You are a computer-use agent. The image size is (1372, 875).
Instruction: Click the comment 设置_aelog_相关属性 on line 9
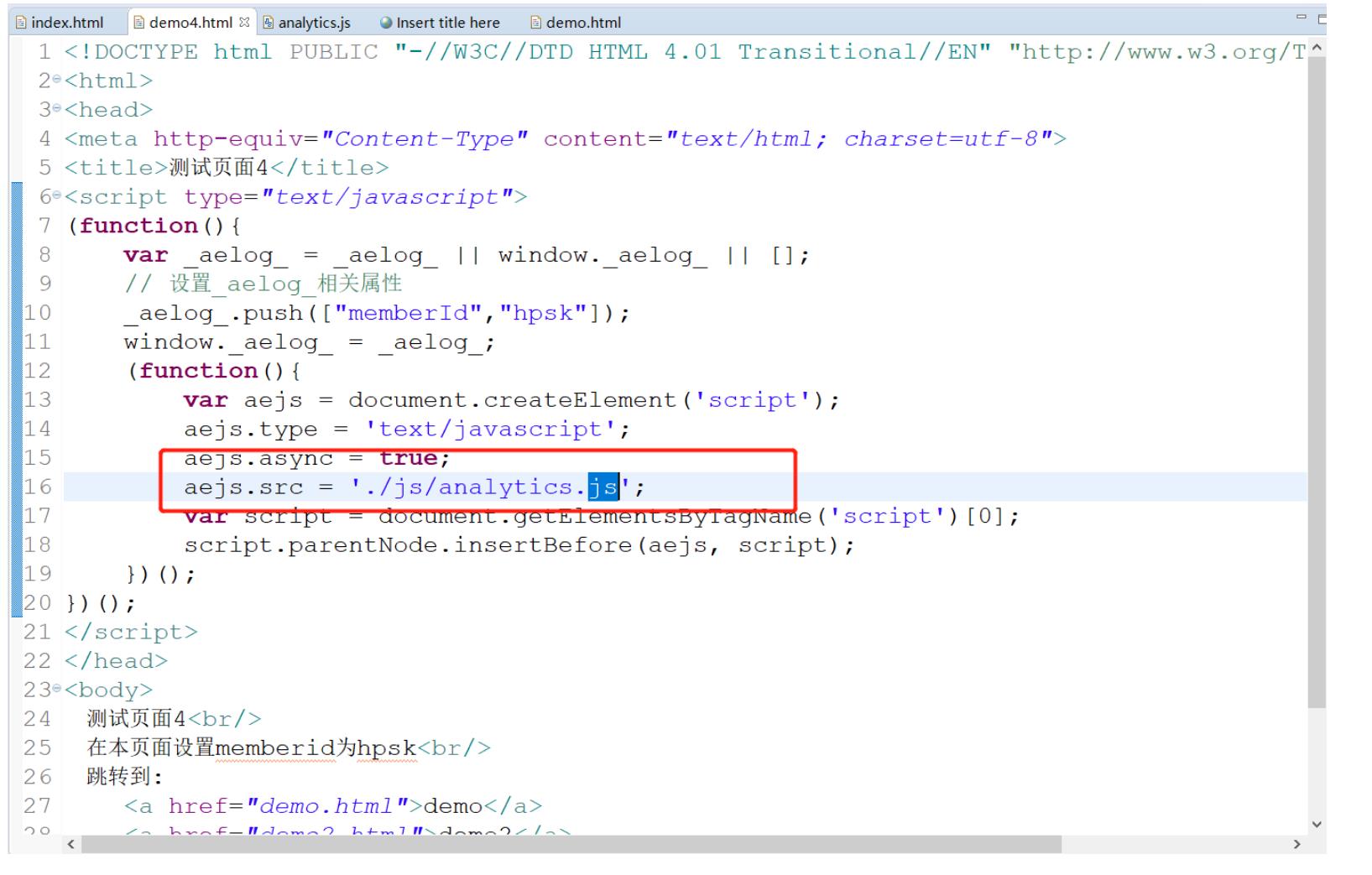(286, 284)
